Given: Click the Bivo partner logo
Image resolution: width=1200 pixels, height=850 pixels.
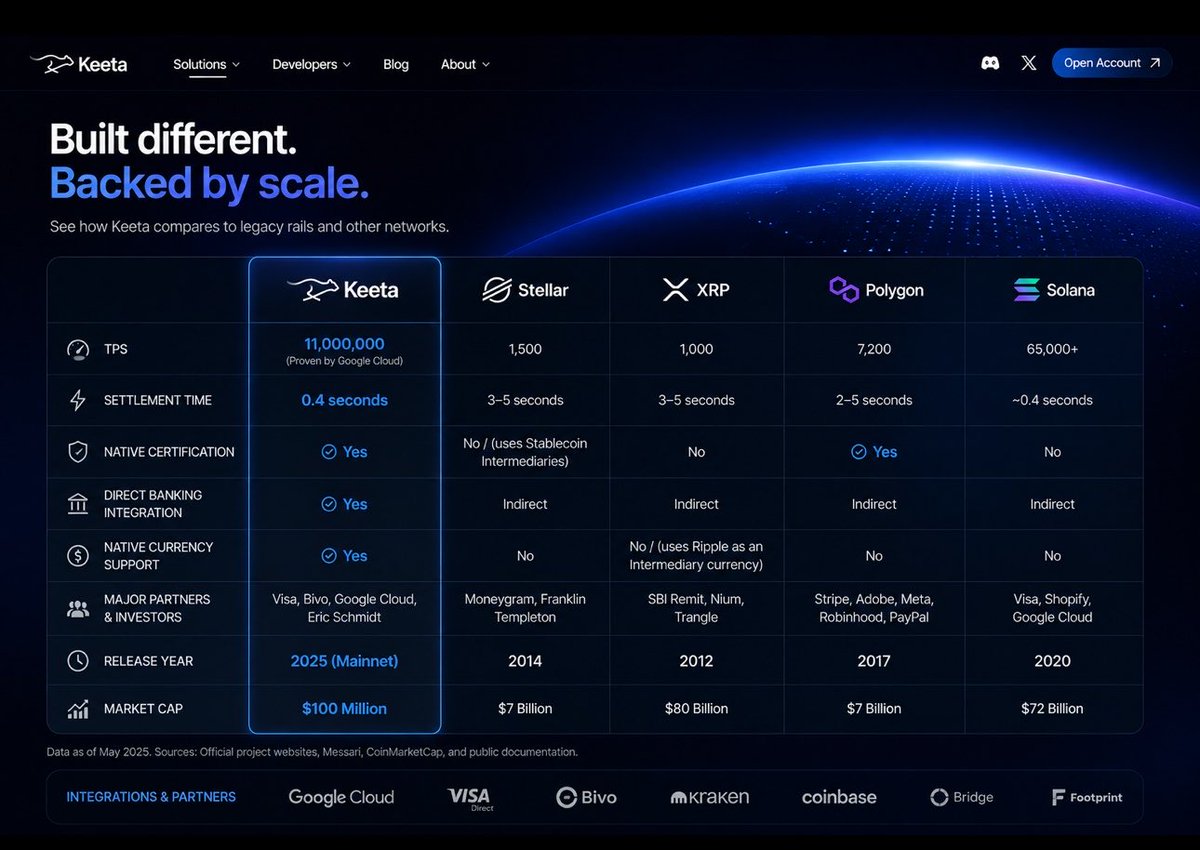Looking at the screenshot, I should [586, 797].
